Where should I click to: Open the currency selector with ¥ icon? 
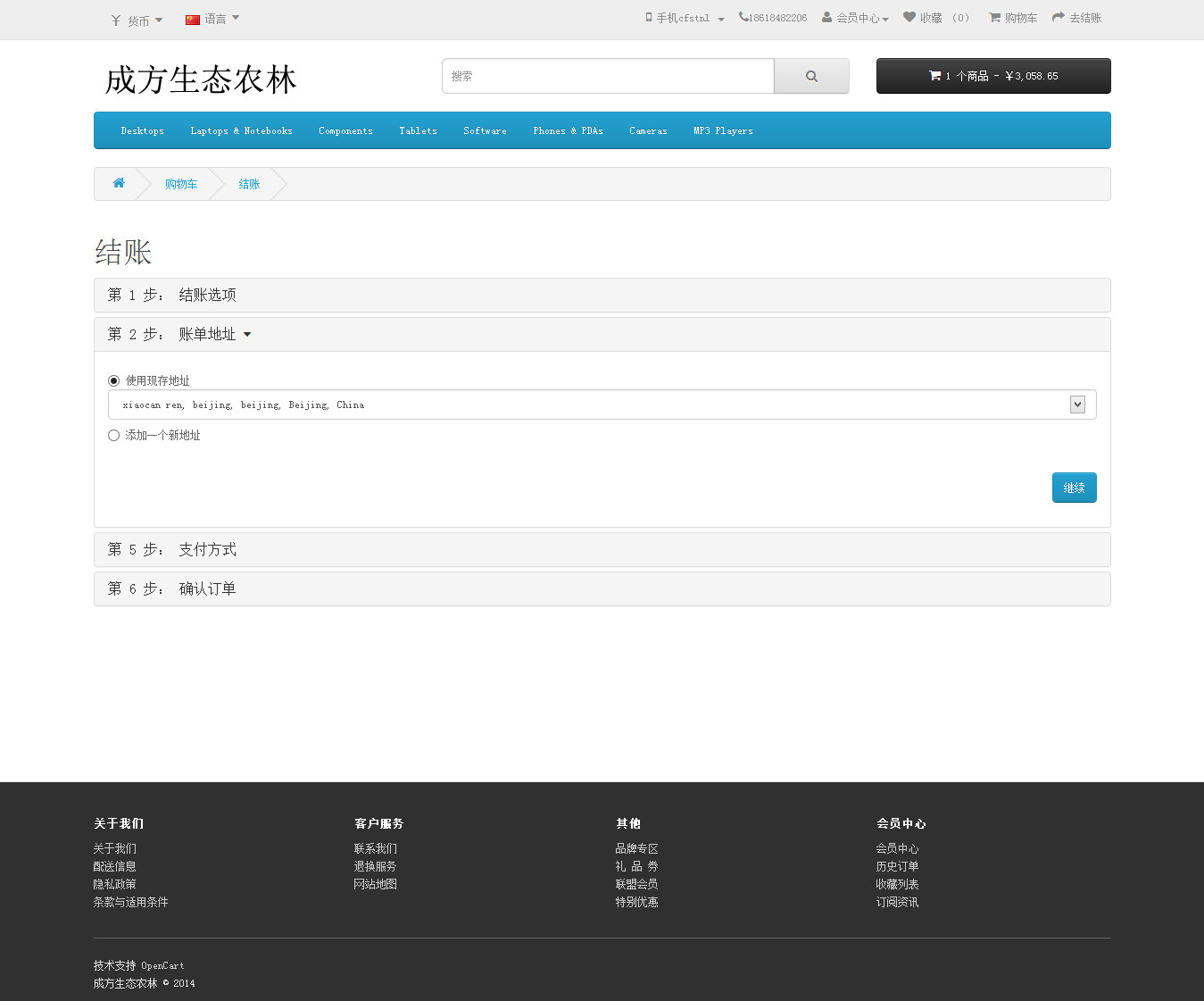coord(135,19)
